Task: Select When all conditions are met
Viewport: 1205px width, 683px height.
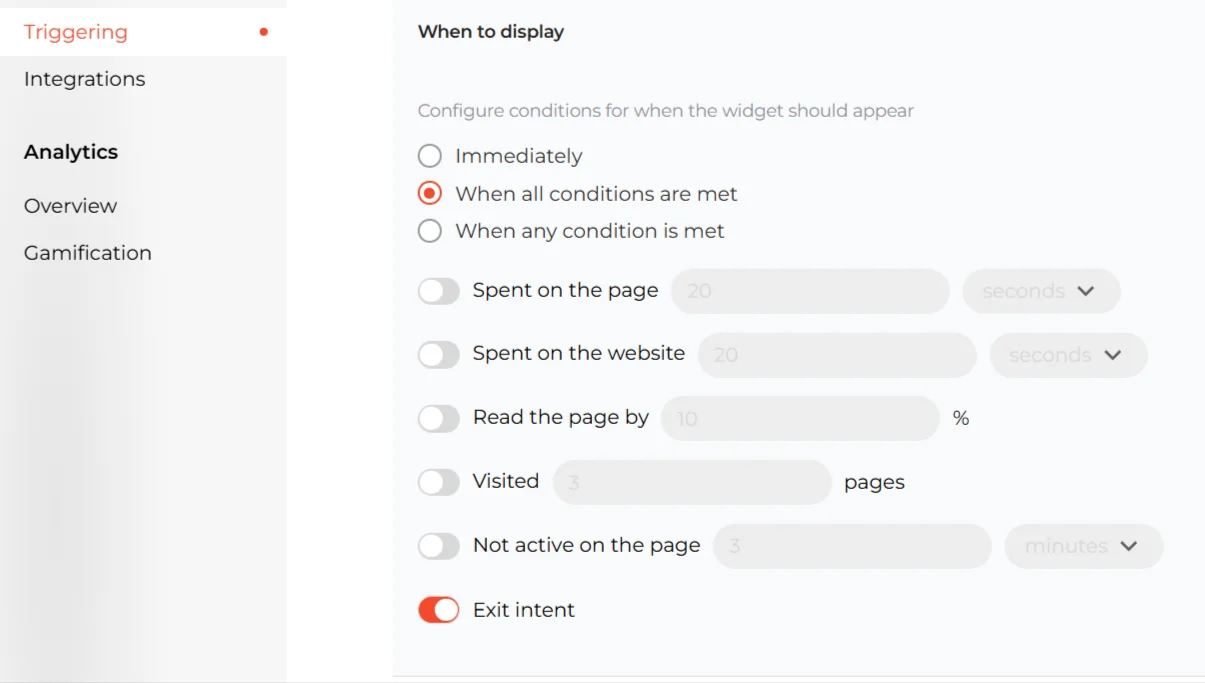Action: [x=430, y=194]
